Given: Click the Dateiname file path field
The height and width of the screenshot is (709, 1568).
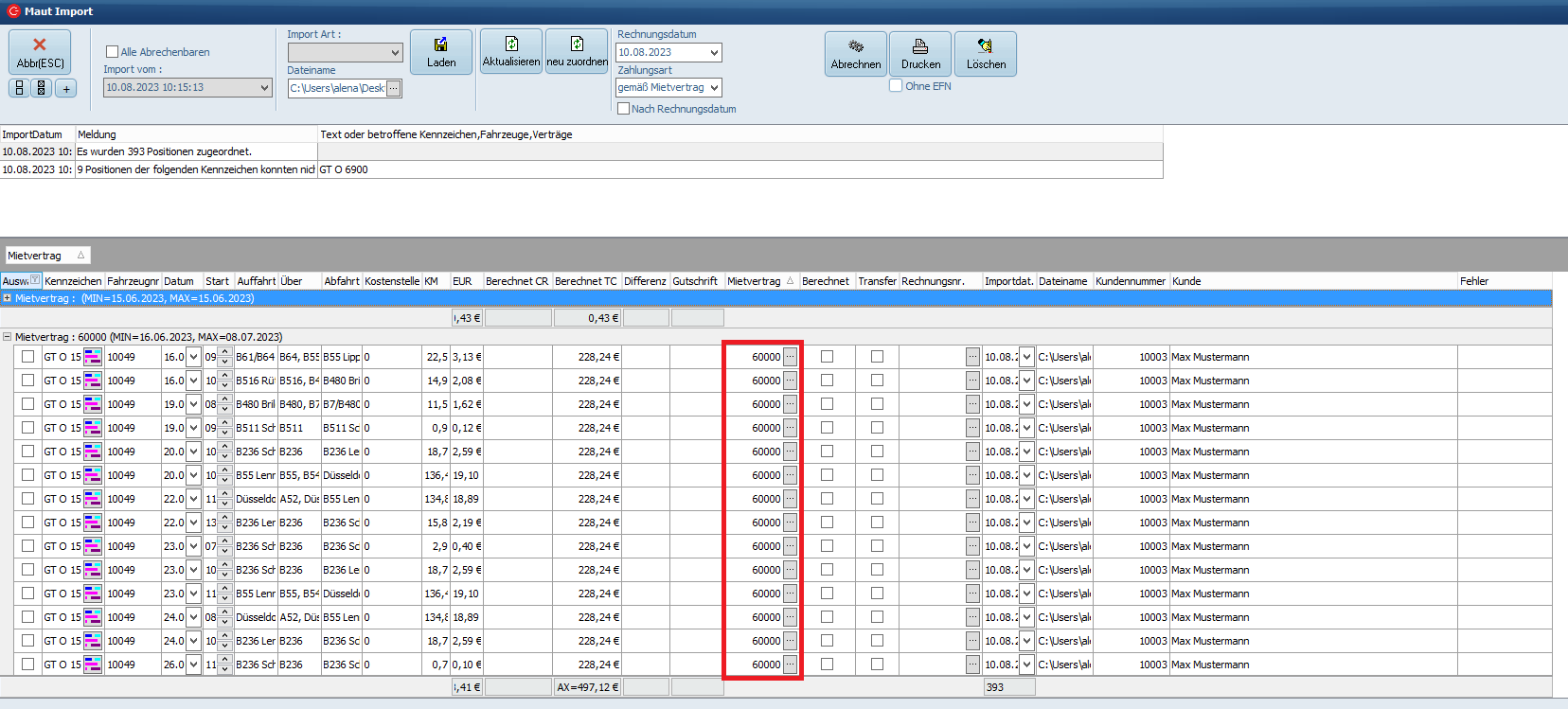Looking at the screenshot, I should (x=337, y=88).
